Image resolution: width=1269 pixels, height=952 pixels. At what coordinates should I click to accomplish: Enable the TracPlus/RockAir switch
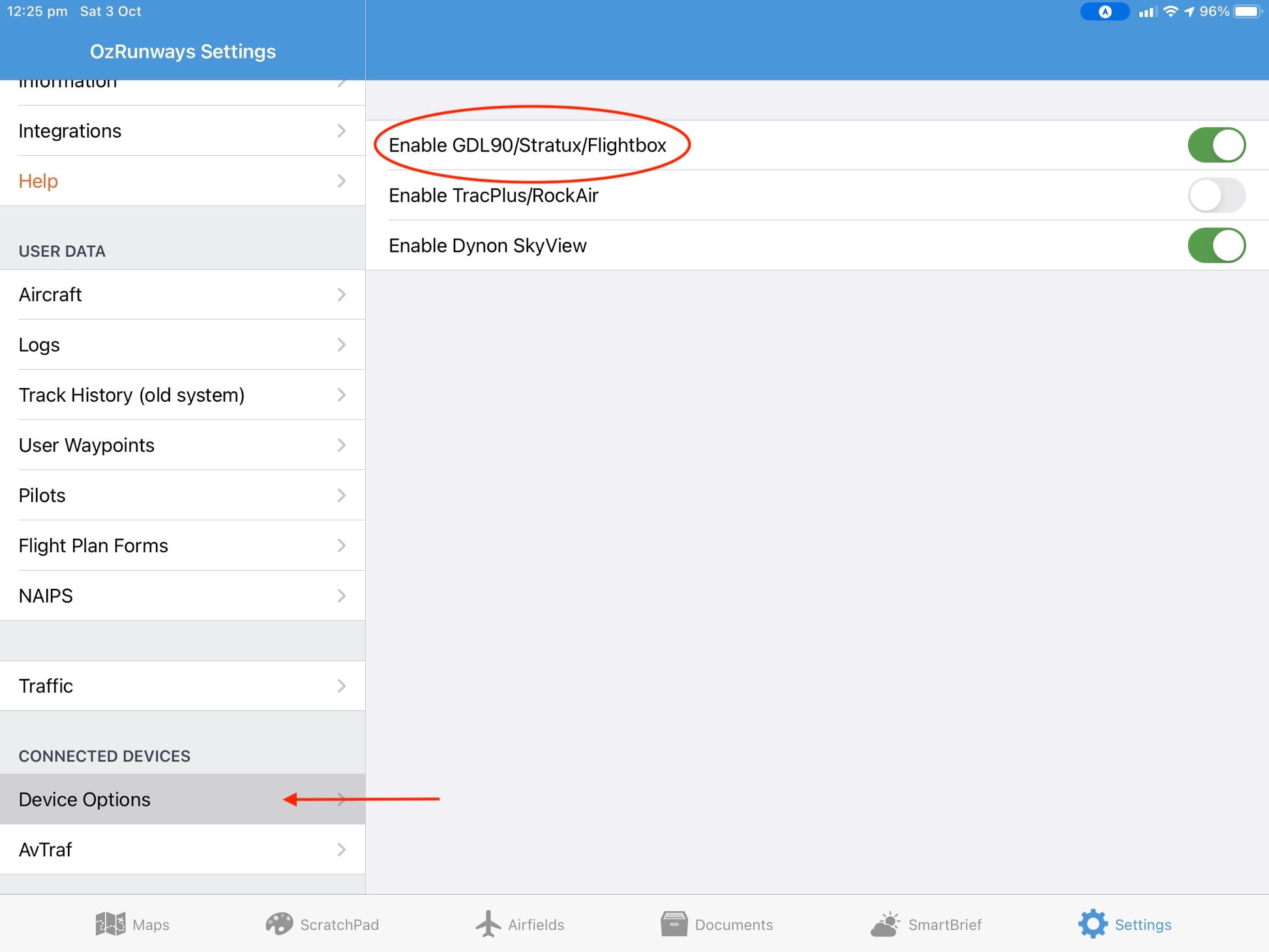point(1216,195)
